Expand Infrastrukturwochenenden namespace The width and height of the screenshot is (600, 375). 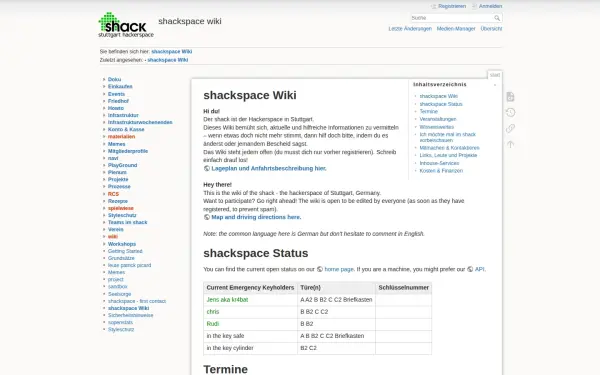pyautogui.click(x=140, y=122)
